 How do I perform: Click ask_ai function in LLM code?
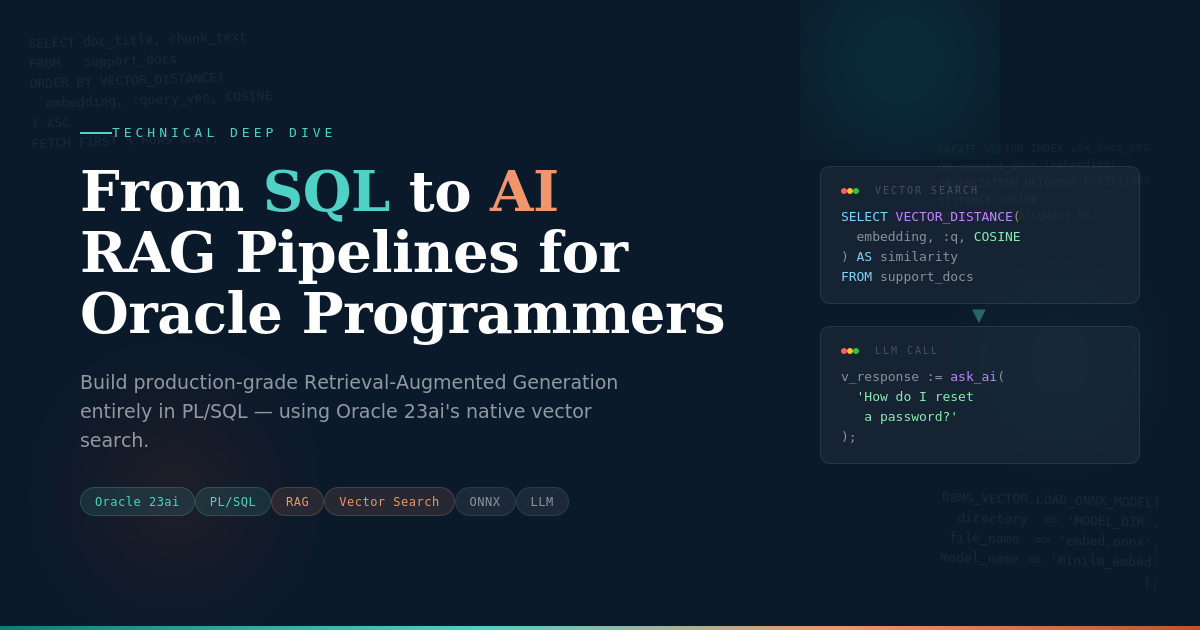[x=973, y=377]
